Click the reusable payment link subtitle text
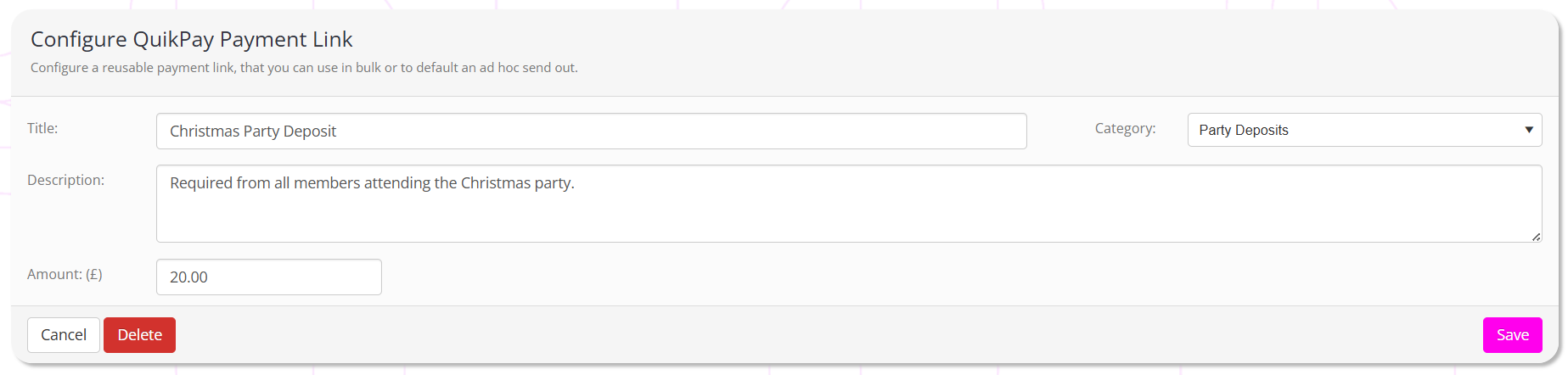The height and width of the screenshot is (375, 1568). pyautogui.click(x=304, y=67)
